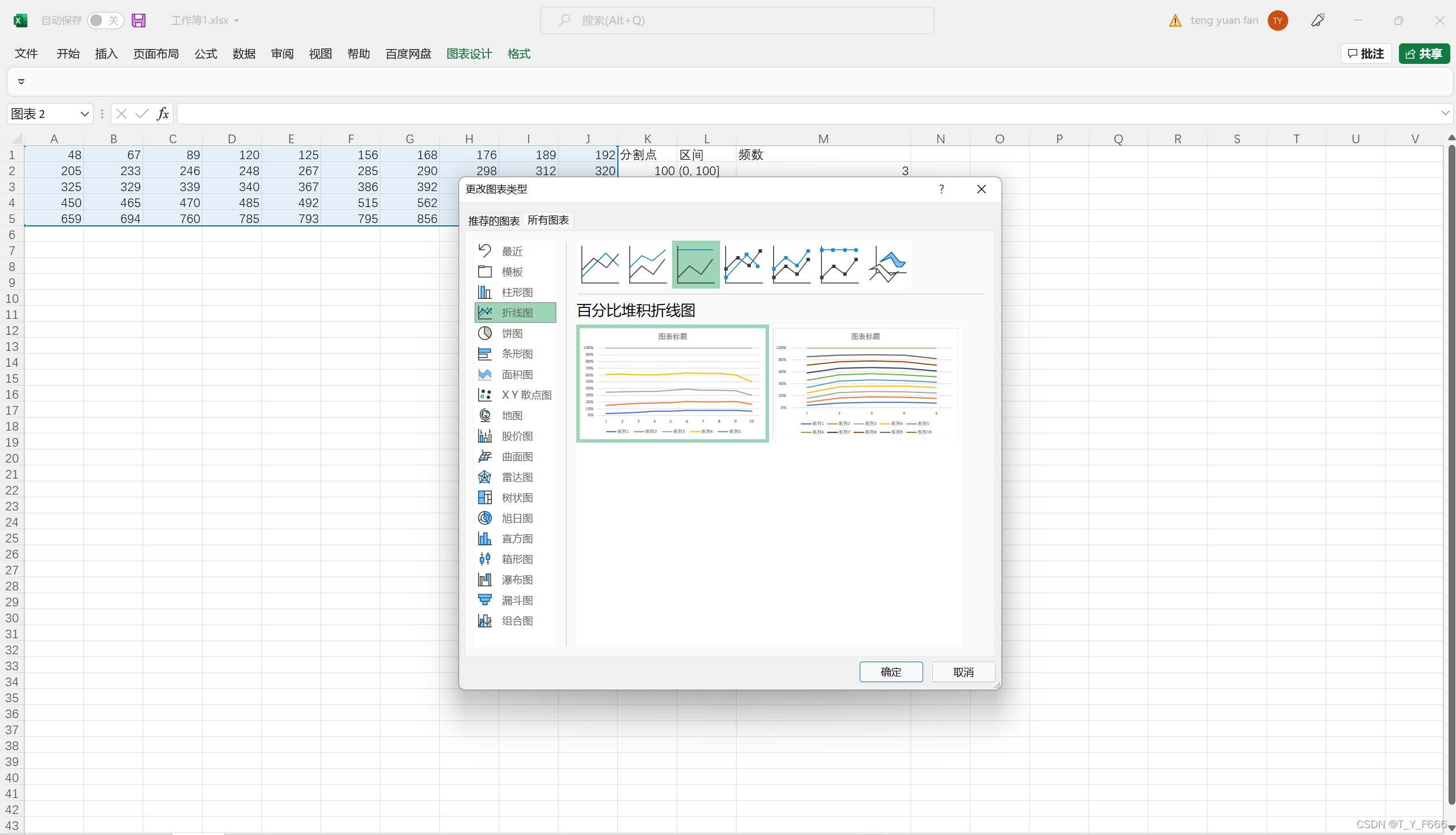
Task: Choose the 瀑布图 waterfall category
Action: [x=515, y=580]
